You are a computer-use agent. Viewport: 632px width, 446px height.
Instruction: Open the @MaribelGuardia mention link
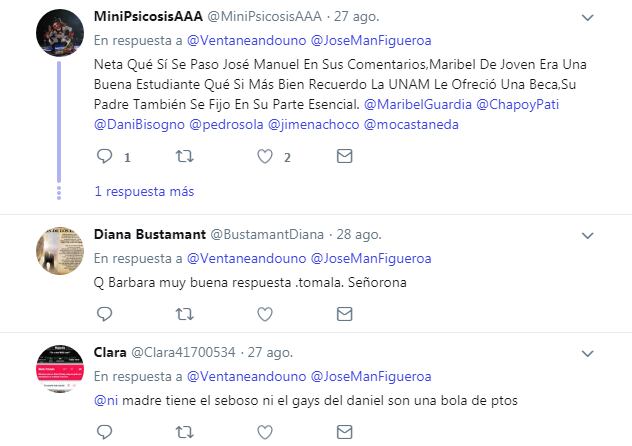[x=418, y=104]
